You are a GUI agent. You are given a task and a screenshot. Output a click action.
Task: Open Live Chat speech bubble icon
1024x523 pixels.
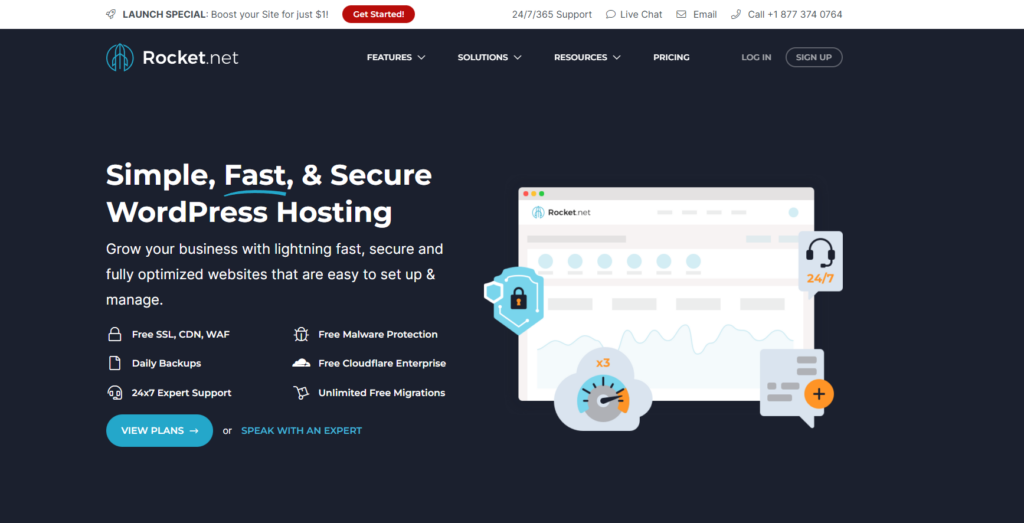tap(611, 14)
